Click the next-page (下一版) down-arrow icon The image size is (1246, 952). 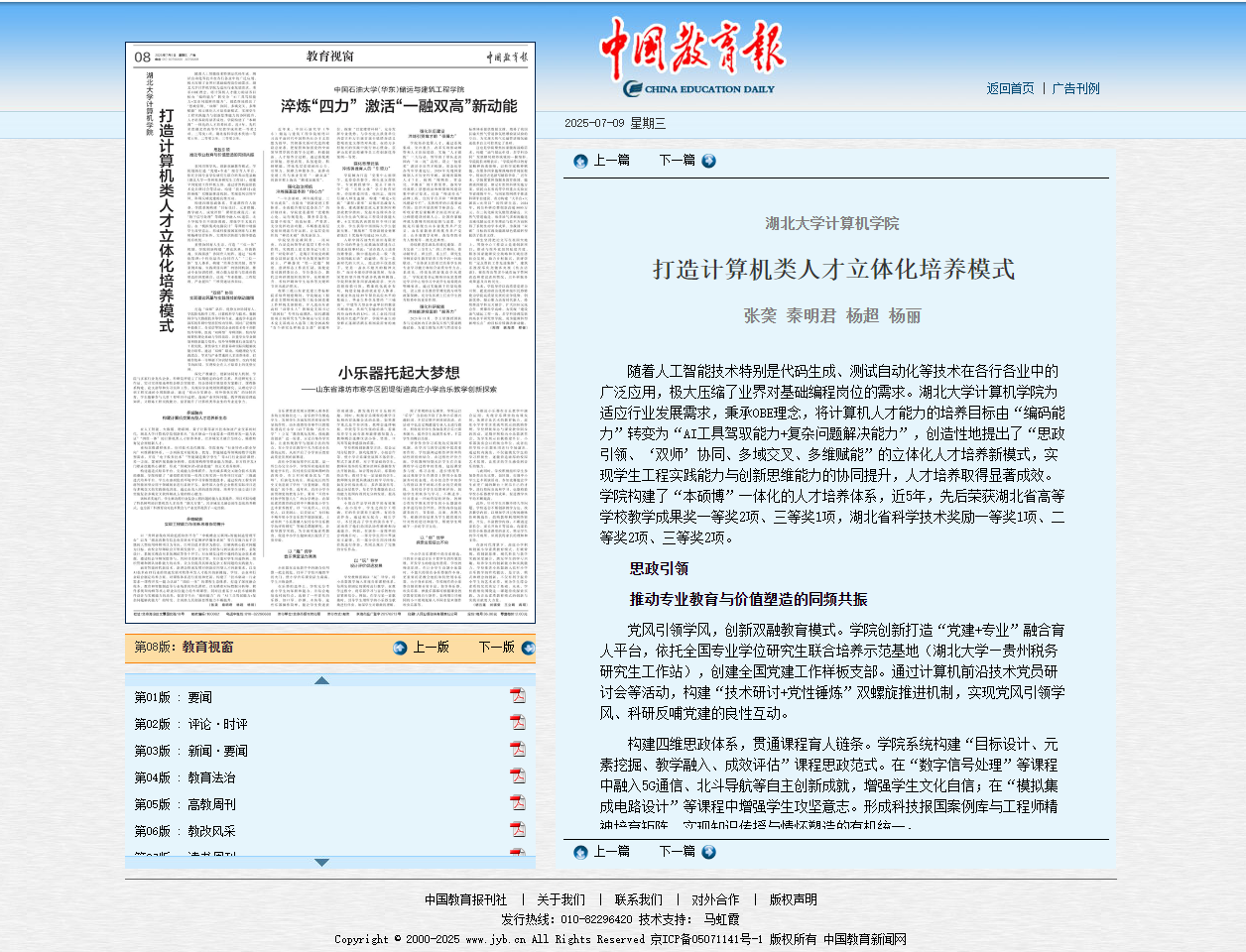coord(528,648)
